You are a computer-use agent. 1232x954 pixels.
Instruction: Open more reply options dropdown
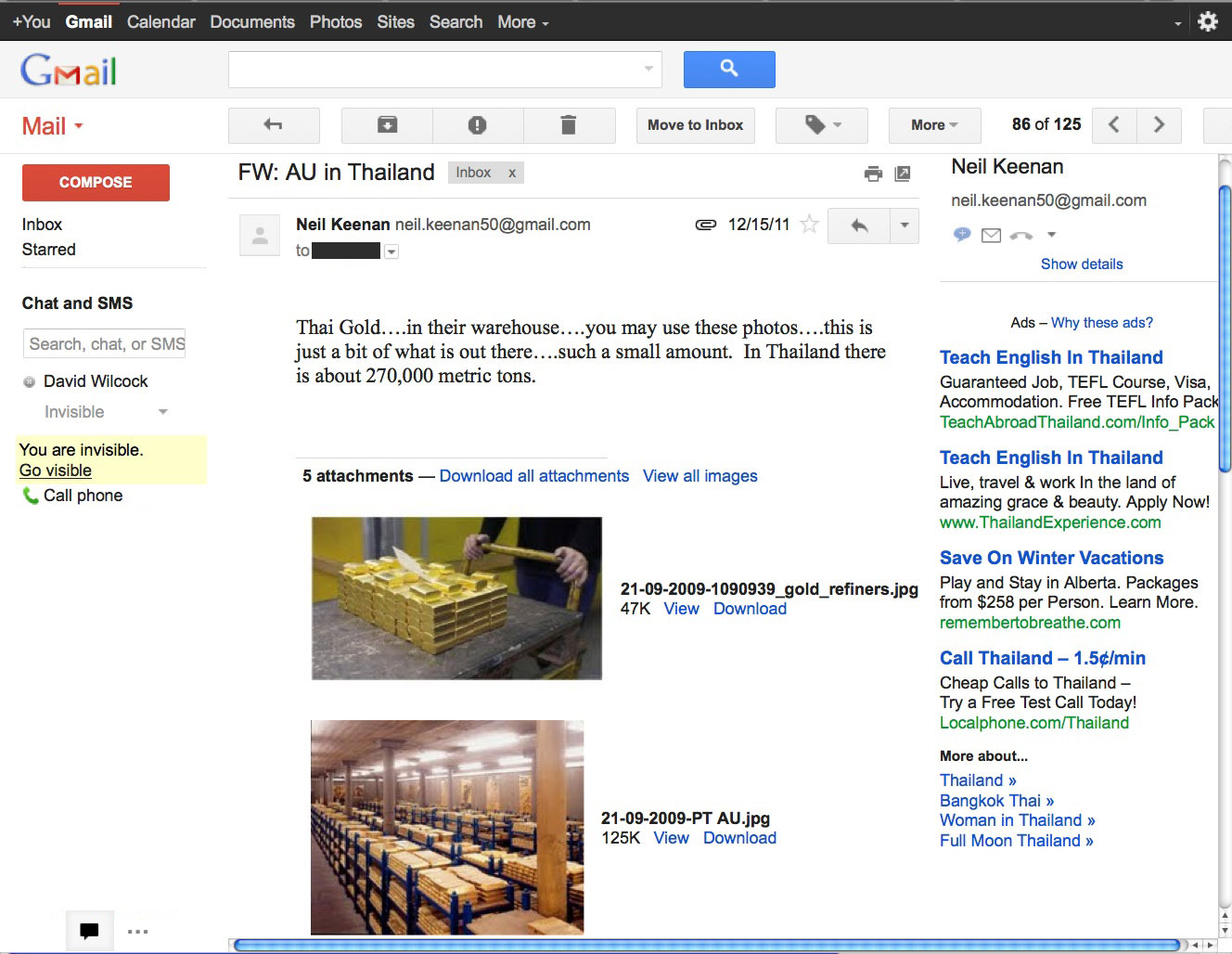(x=905, y=226)
